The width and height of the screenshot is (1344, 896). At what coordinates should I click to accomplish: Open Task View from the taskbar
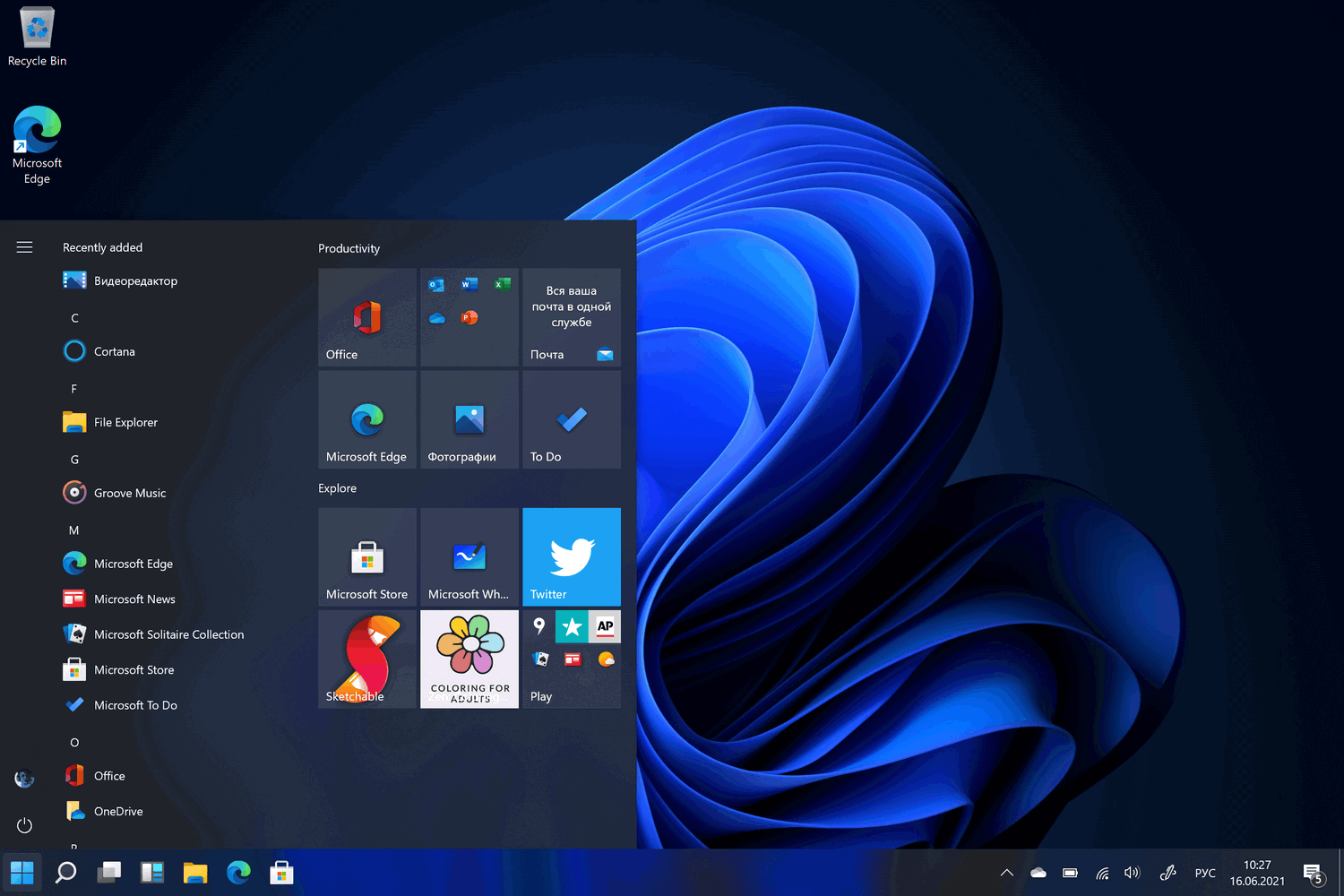pyautogui.click(x=109, y=872)
